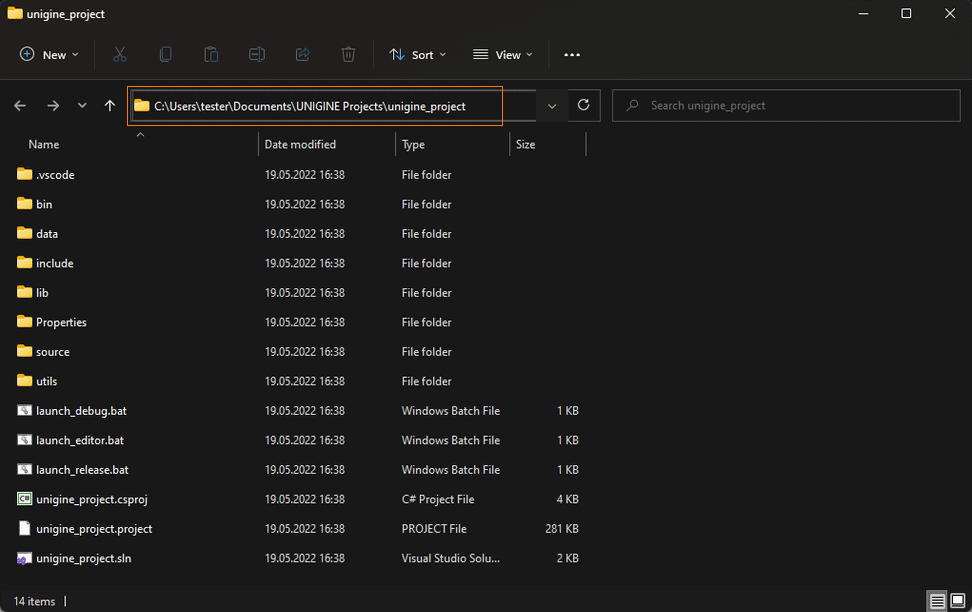This screenshot has width=972, height=612.
Task: Open the View layout dropdown
Action: [x=503, y=55]
